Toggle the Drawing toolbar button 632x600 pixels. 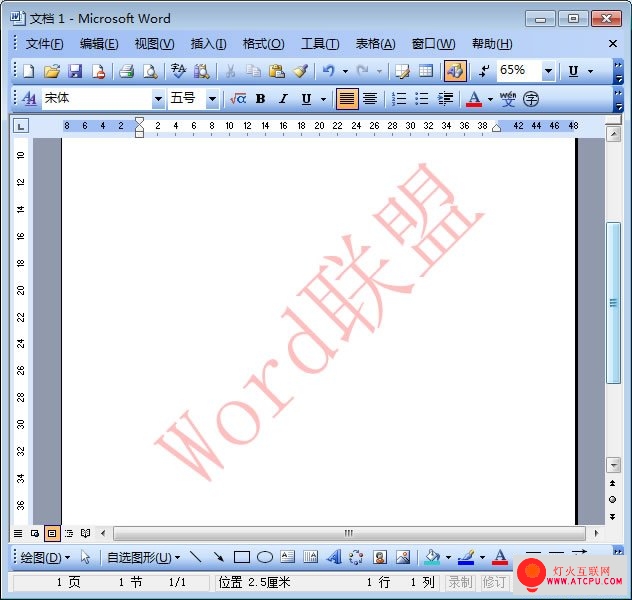(x=455, y=71)
